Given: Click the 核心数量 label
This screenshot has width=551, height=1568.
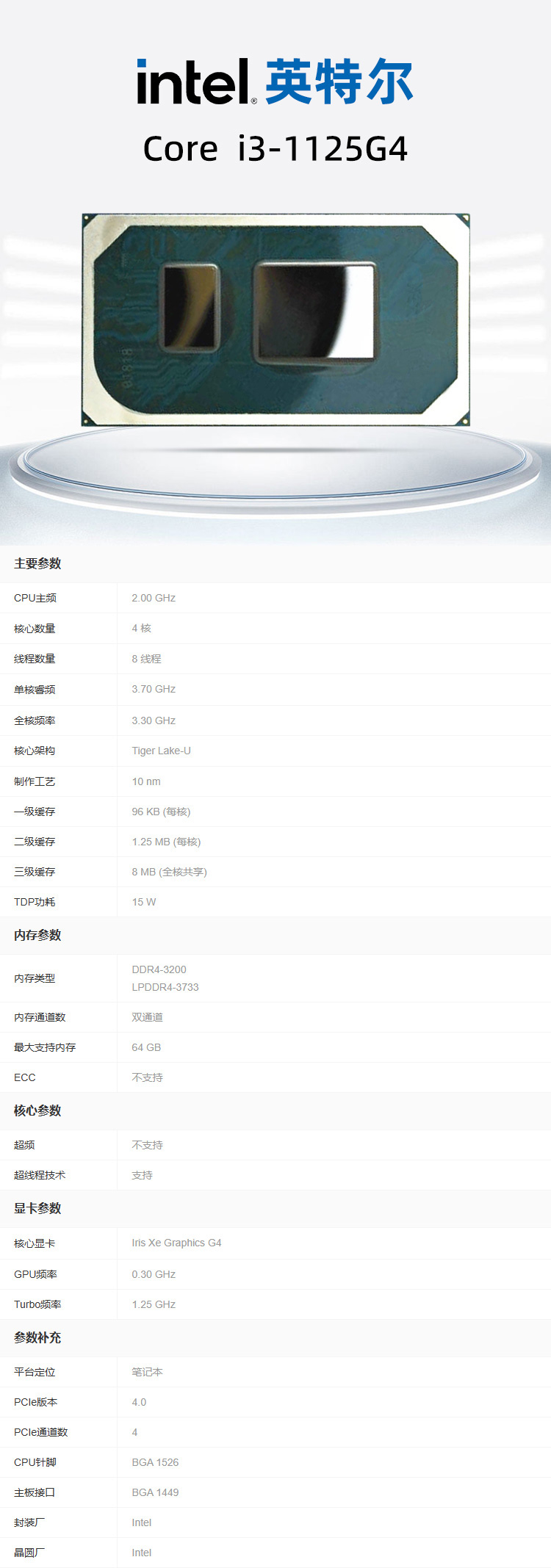Looking at the screenshot, I should pyautogui.click(x=35, y=629).
